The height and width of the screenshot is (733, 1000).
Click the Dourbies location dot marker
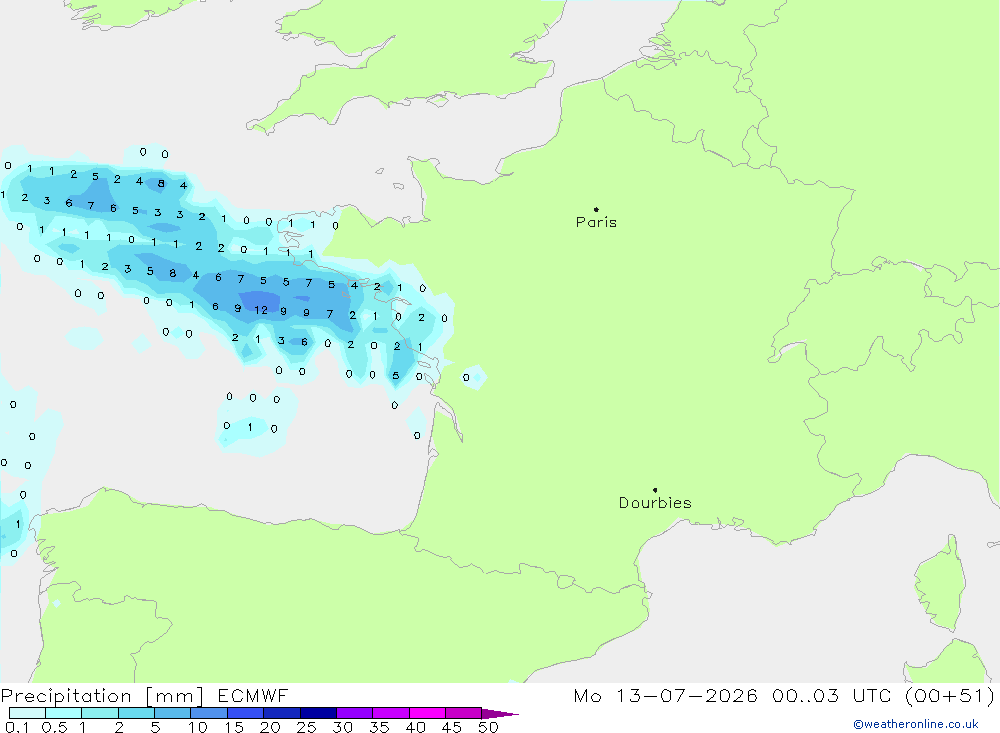pos(655,490)
